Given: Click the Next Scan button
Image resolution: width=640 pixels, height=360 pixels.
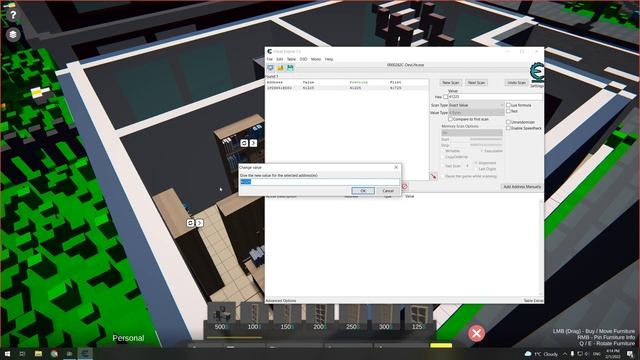Looking at the screenshot, I should point(476,82).
